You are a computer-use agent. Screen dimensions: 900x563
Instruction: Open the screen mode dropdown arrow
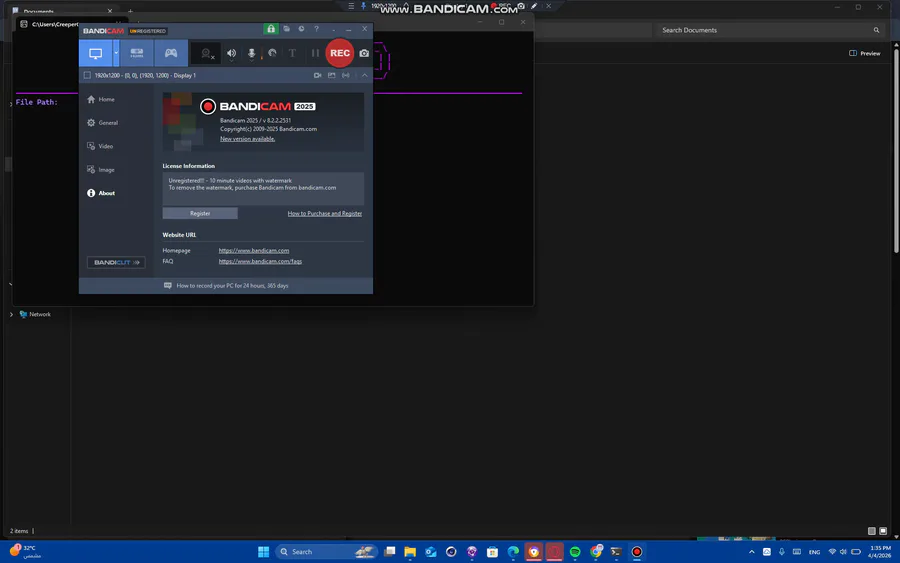tap(116, 53)
